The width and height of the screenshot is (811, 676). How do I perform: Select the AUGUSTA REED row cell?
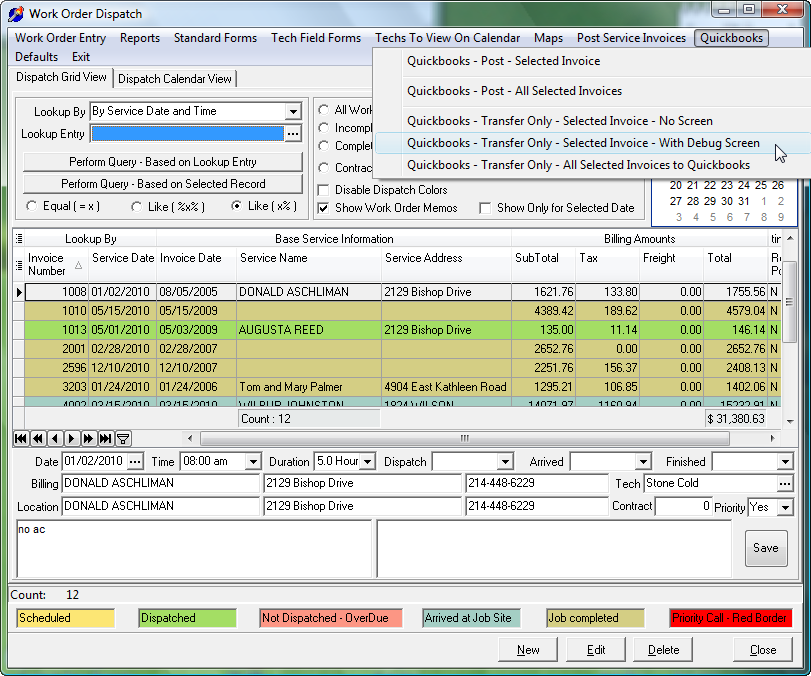(309, 330)
